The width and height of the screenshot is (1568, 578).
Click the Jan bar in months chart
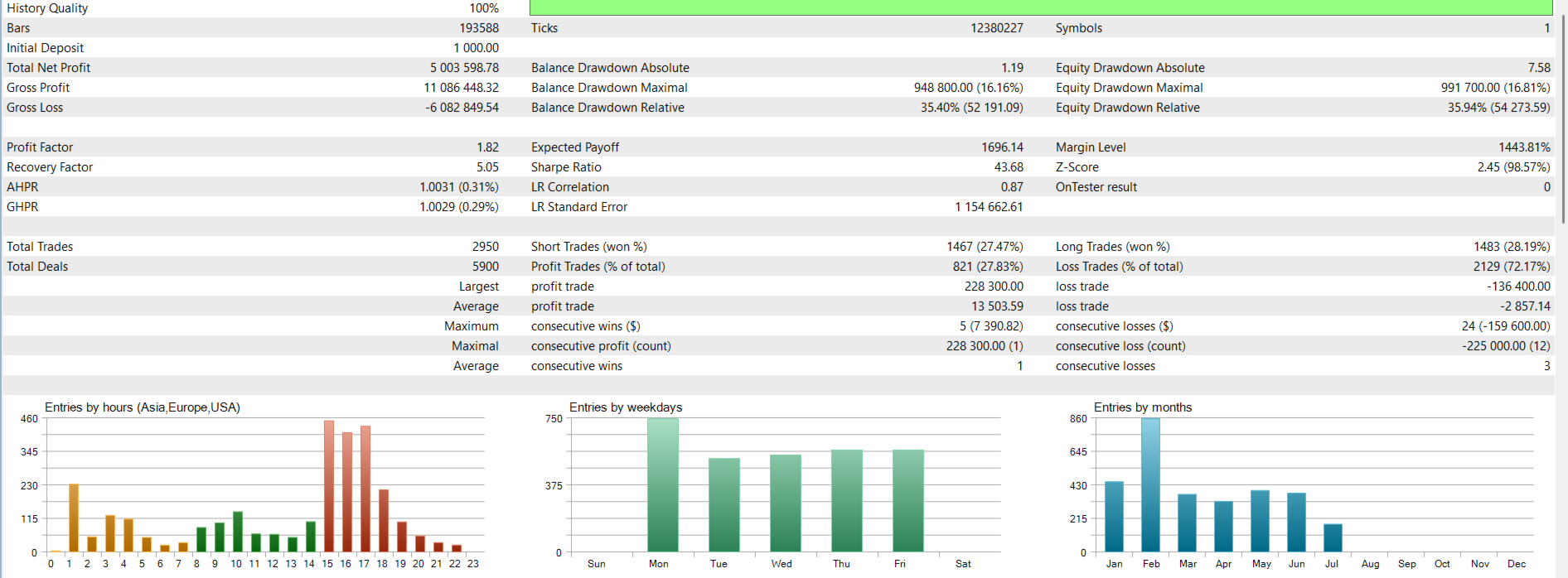[1114, 517]
